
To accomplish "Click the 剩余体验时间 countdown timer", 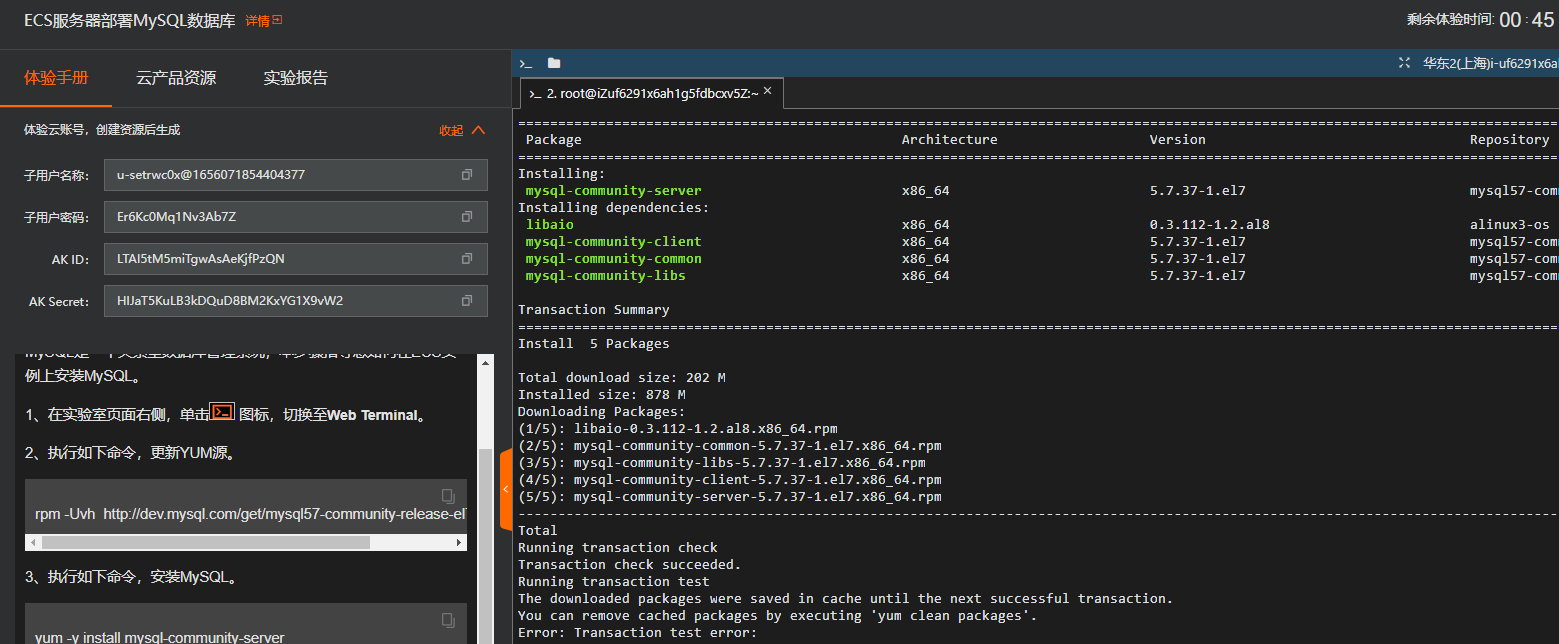I will [1482, 19].
